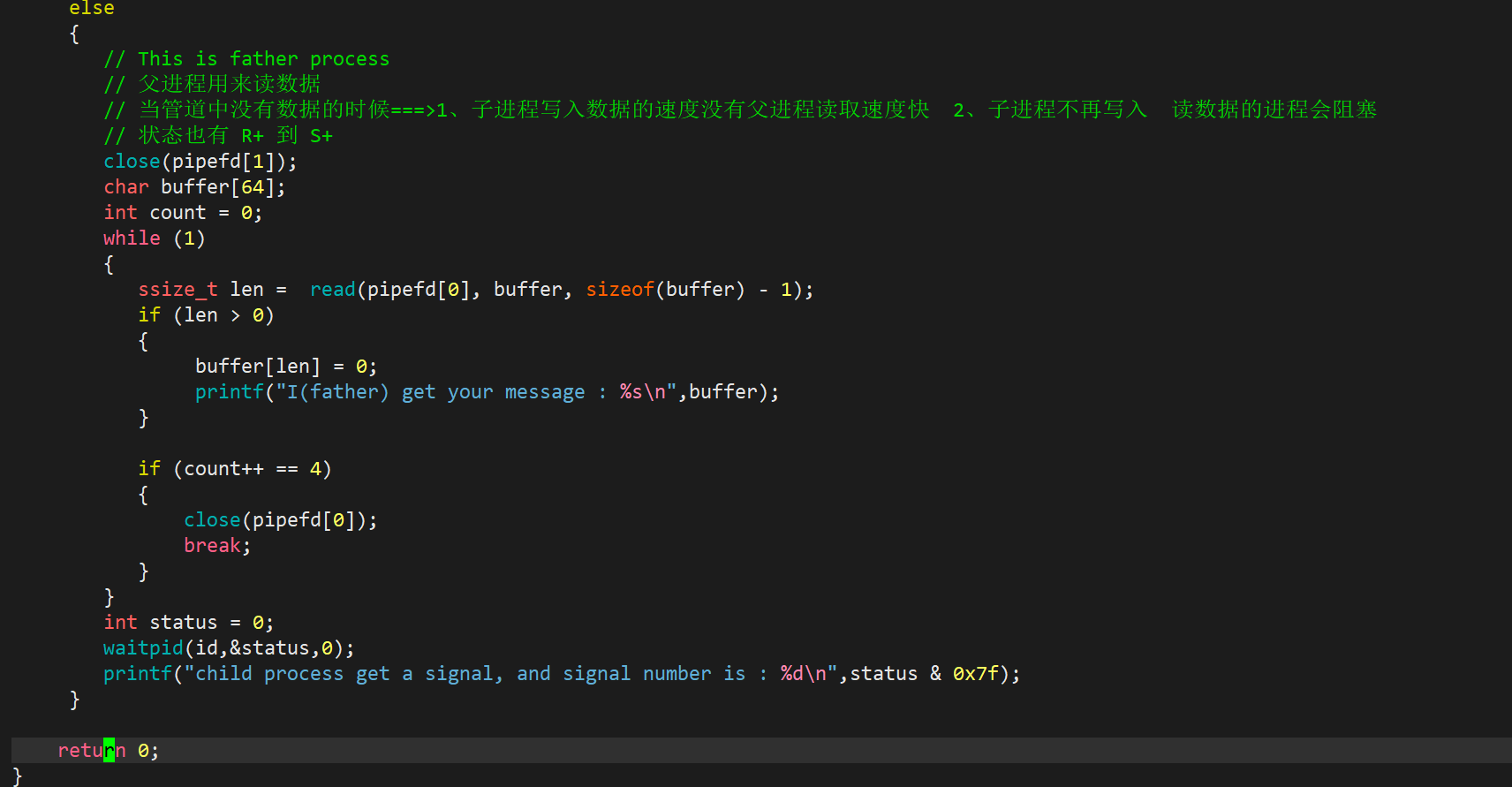Click the 'while (1)' statement

pyautogui.click(x=155, y=238)
